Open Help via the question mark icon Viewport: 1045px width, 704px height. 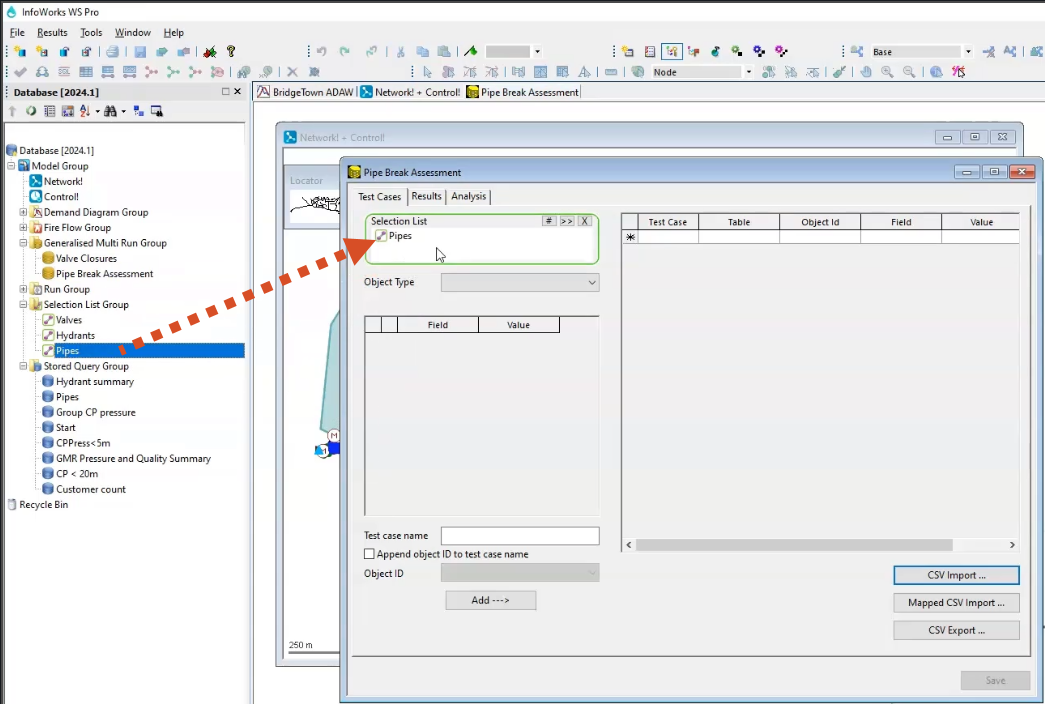[x=231, y=51]
